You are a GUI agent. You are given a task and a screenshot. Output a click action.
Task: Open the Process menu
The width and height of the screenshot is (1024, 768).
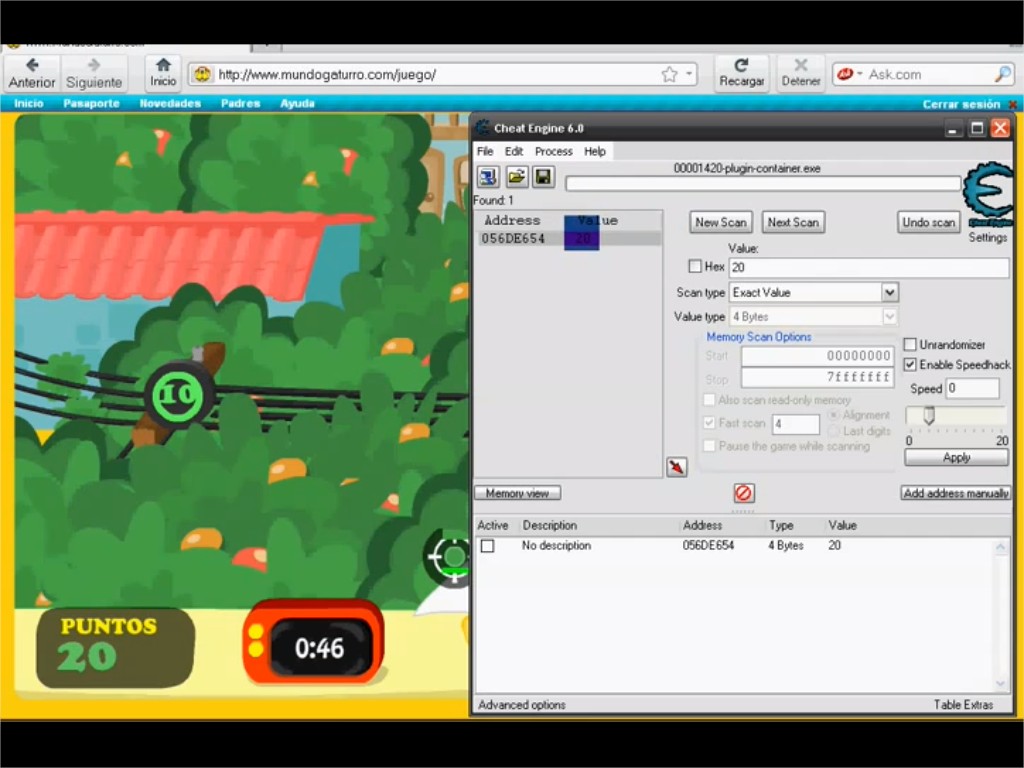[x=554, y=152]
